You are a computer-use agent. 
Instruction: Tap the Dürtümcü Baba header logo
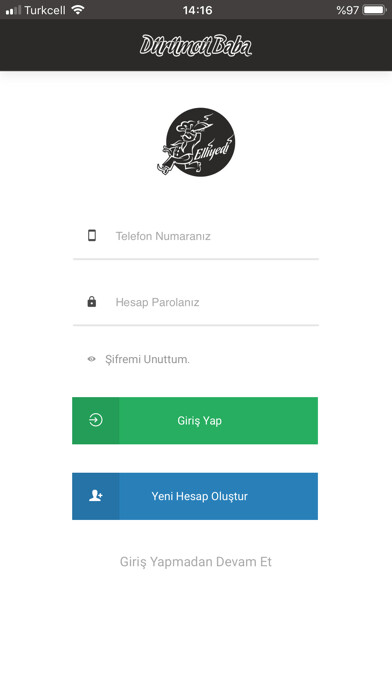pos(196,45)
